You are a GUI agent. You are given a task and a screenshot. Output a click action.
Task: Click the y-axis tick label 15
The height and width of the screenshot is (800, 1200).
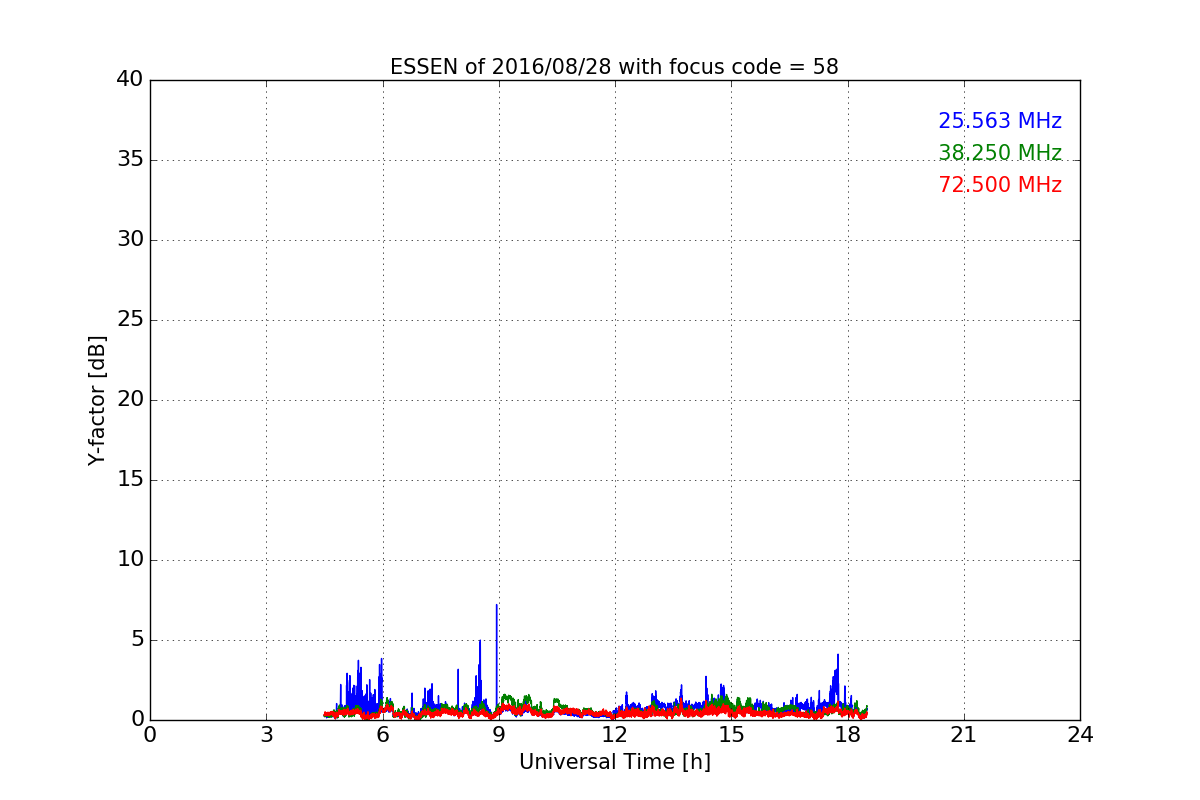point(130,480)
